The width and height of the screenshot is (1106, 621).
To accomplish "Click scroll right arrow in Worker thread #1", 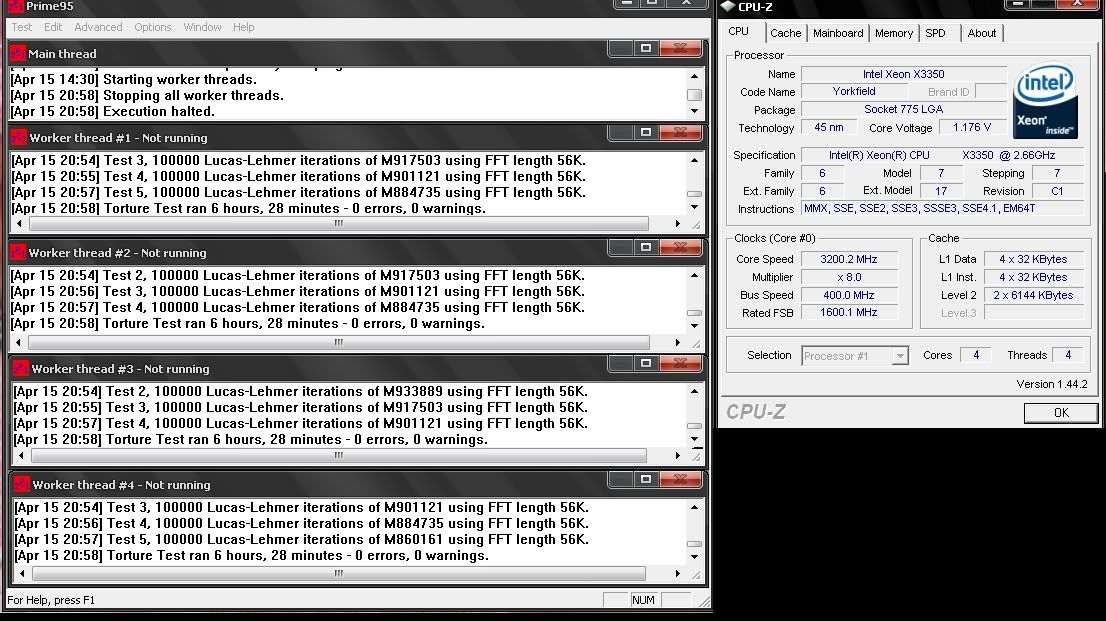I will coord(678,224).
